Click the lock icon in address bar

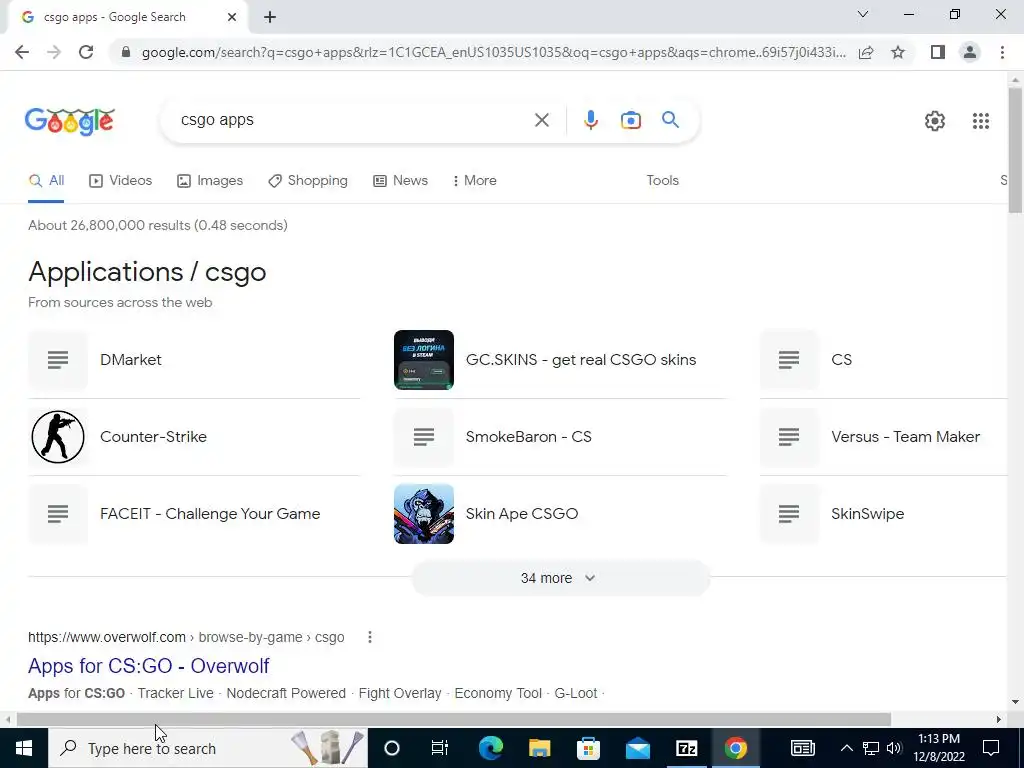(x=126, y=52)
